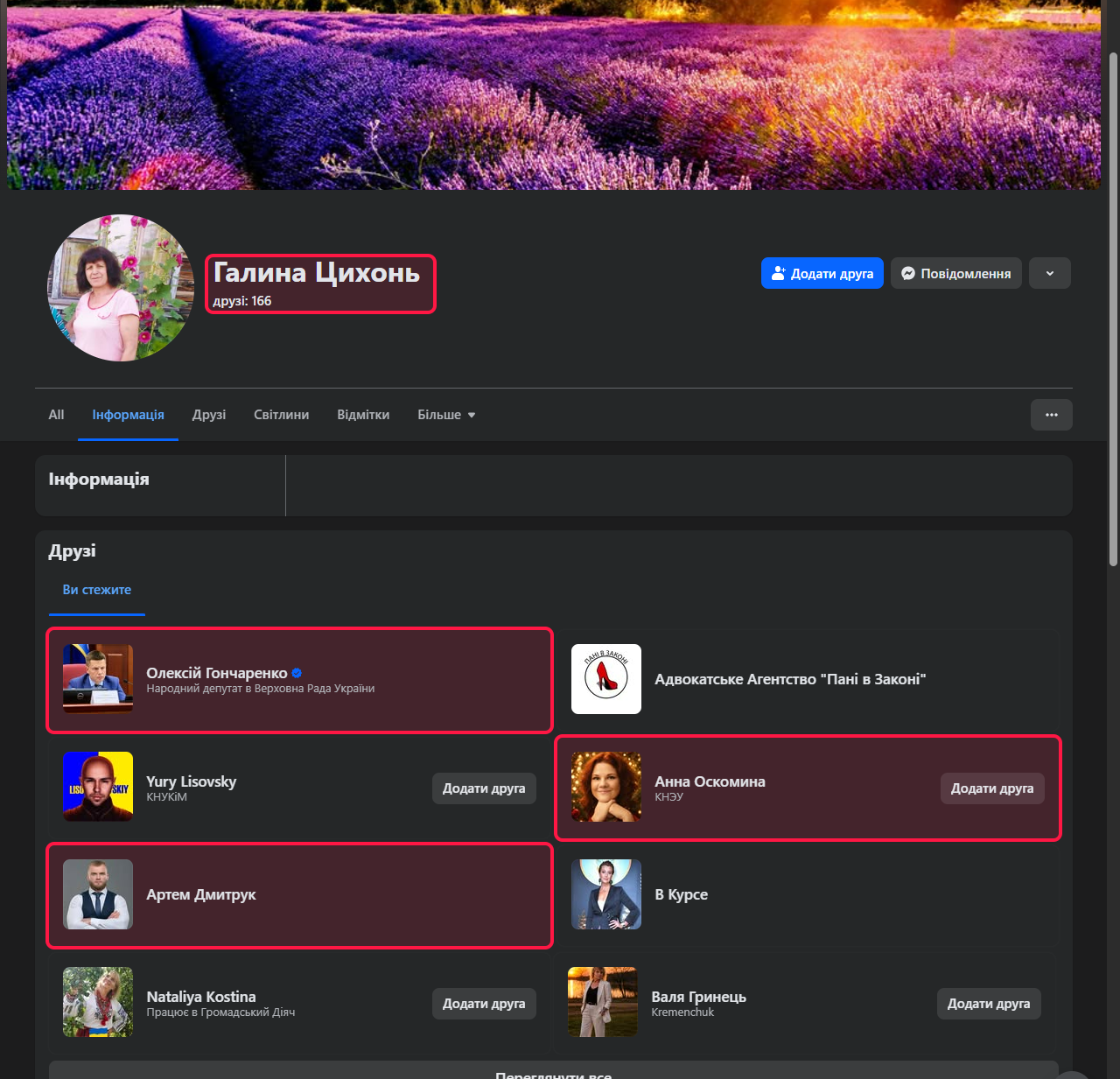Open the В Курсе page link
Image resolution: width=1120 pixels, height=1079 pixels.
(x=682, y=894)
